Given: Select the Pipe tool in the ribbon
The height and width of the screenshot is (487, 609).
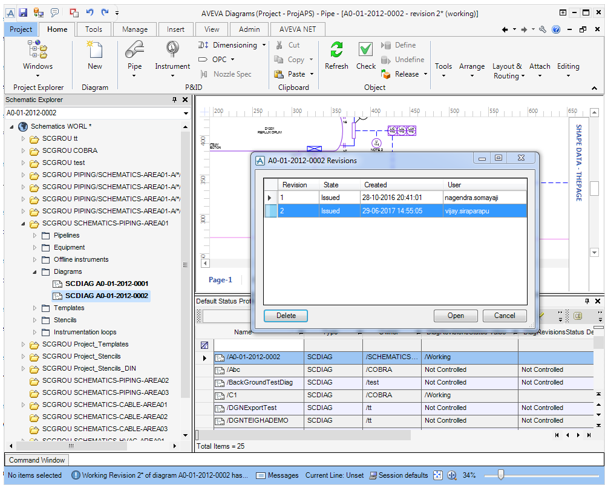Looking at the screenshot, I should [x=134, y=58].
